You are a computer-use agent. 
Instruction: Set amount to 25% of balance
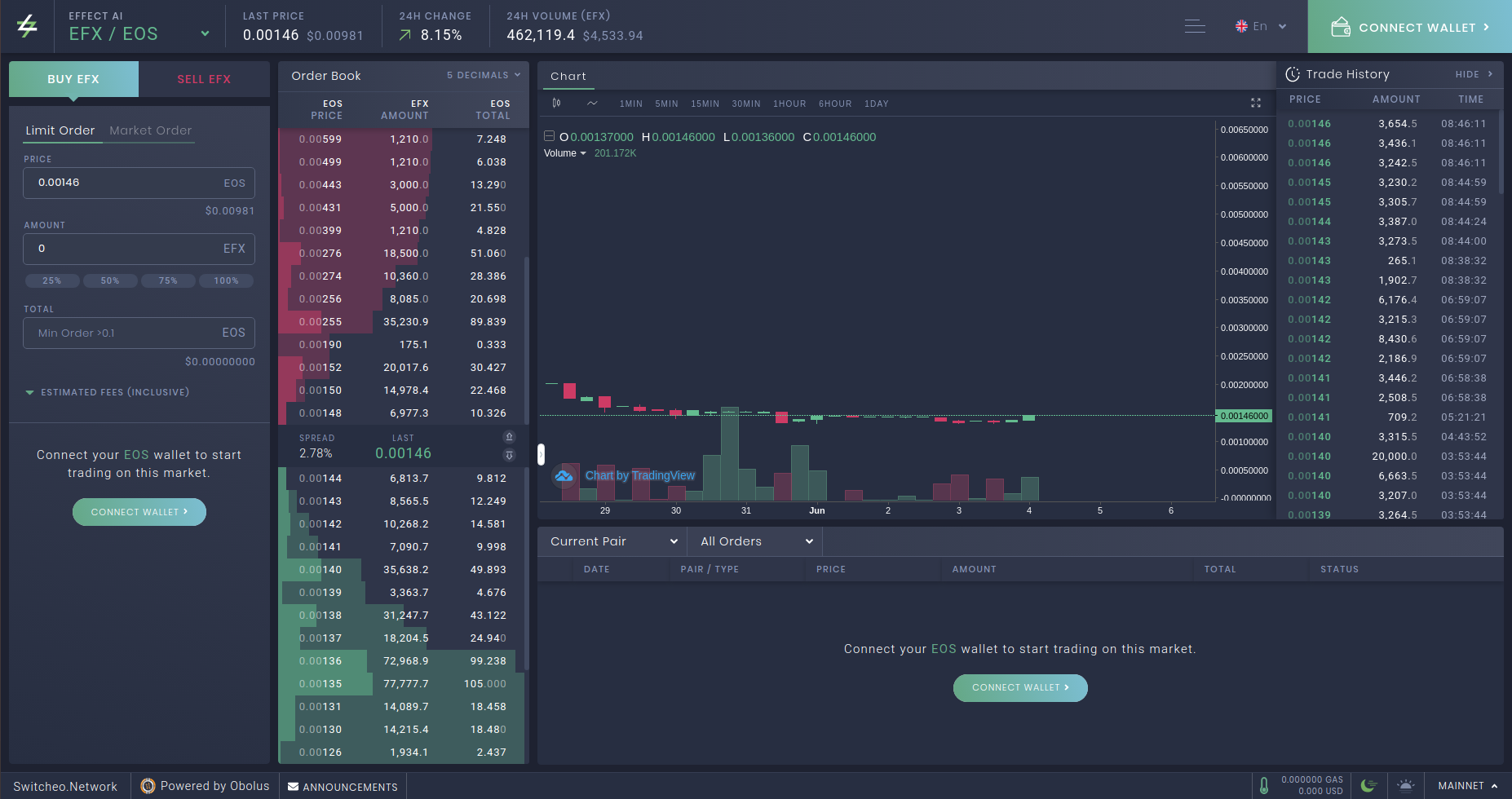pyautogui.click(x=52, y=280)
